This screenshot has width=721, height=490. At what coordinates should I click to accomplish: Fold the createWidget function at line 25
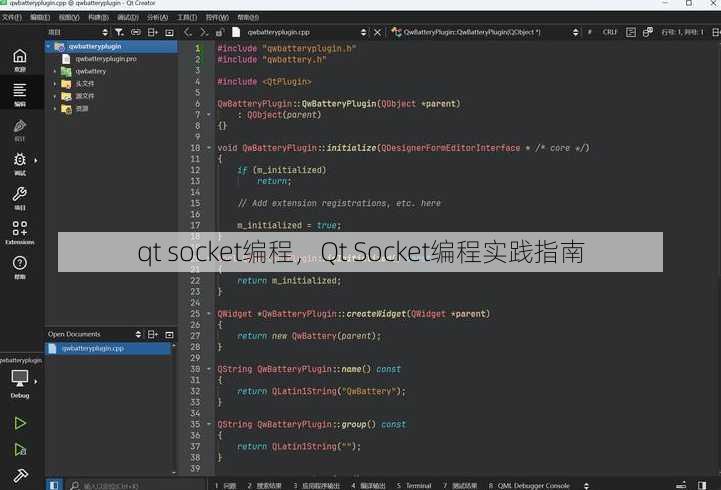[209, 313]
